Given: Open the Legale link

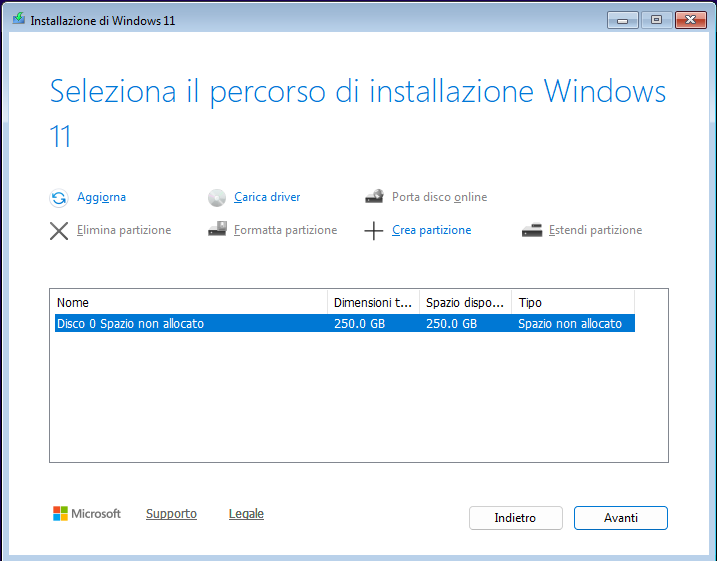Looking at the screenshot, I should tap(246, 514).
